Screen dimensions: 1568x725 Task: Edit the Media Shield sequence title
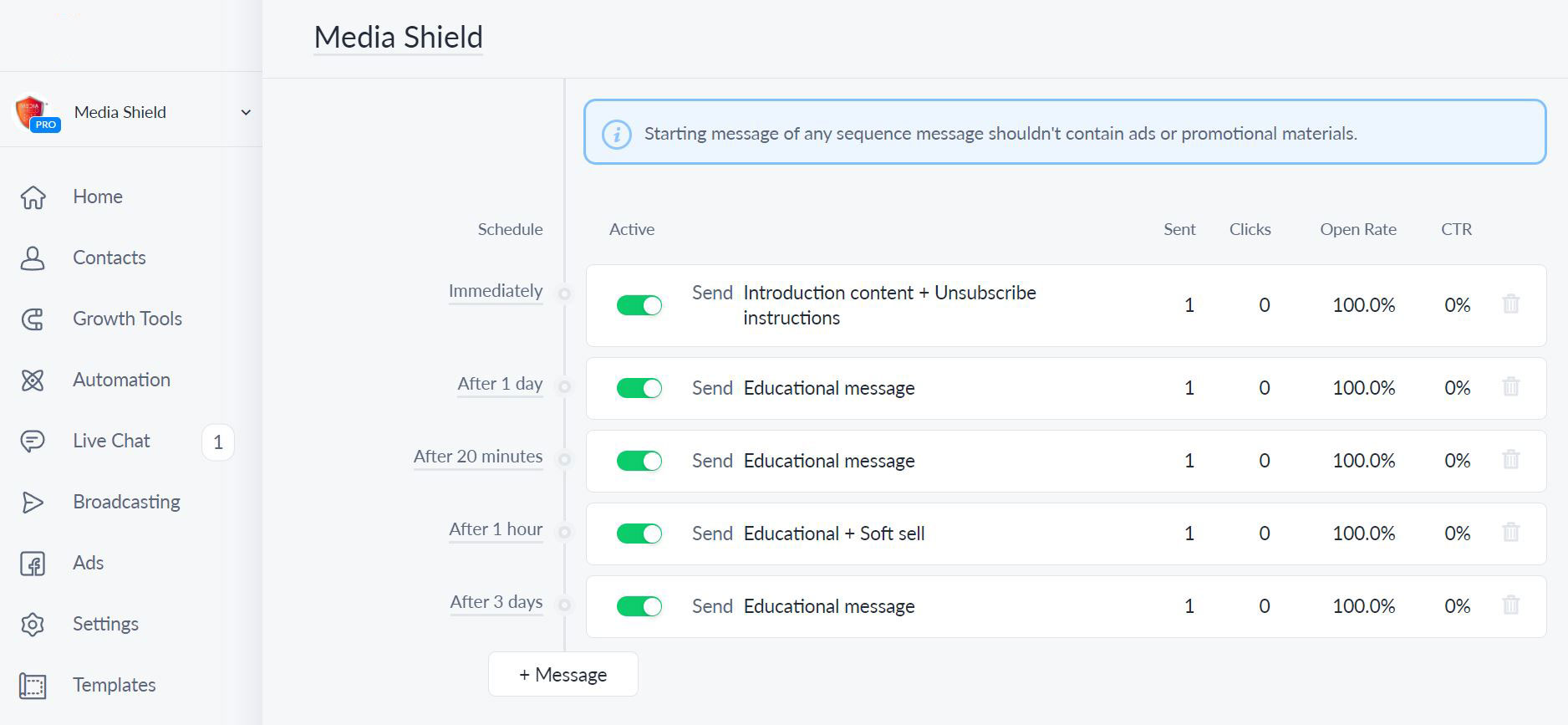(x=398, y=38)
